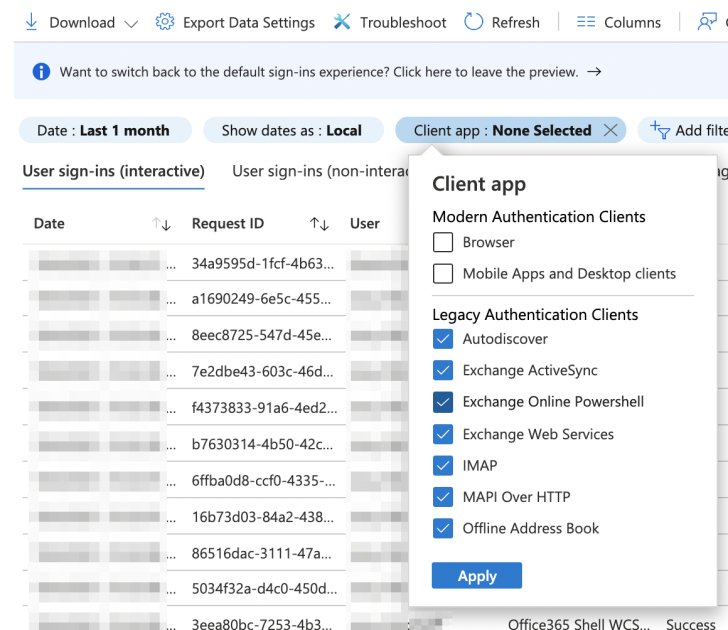This screenshot has height=630, width=728.
Task: Open request 86516dac-3111-47a row
Action: [x=262, y=553]
